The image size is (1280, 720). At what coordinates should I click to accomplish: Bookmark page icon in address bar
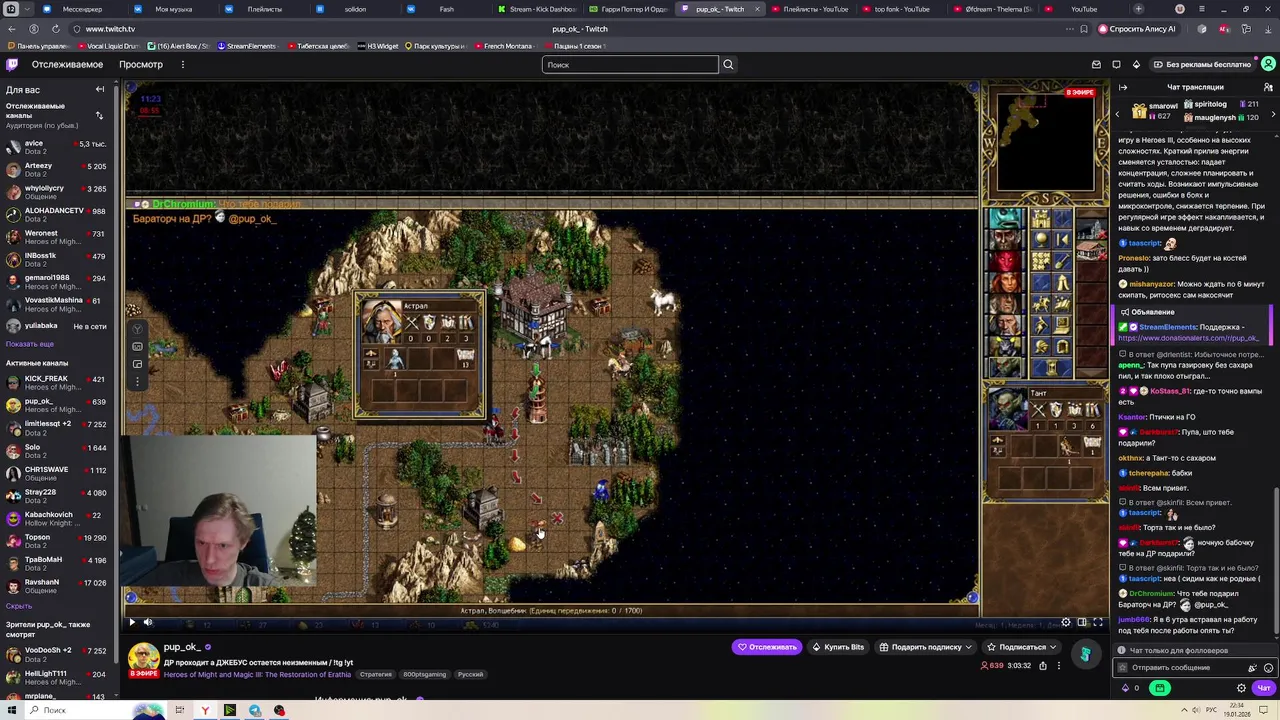[x=1084, y=29]
